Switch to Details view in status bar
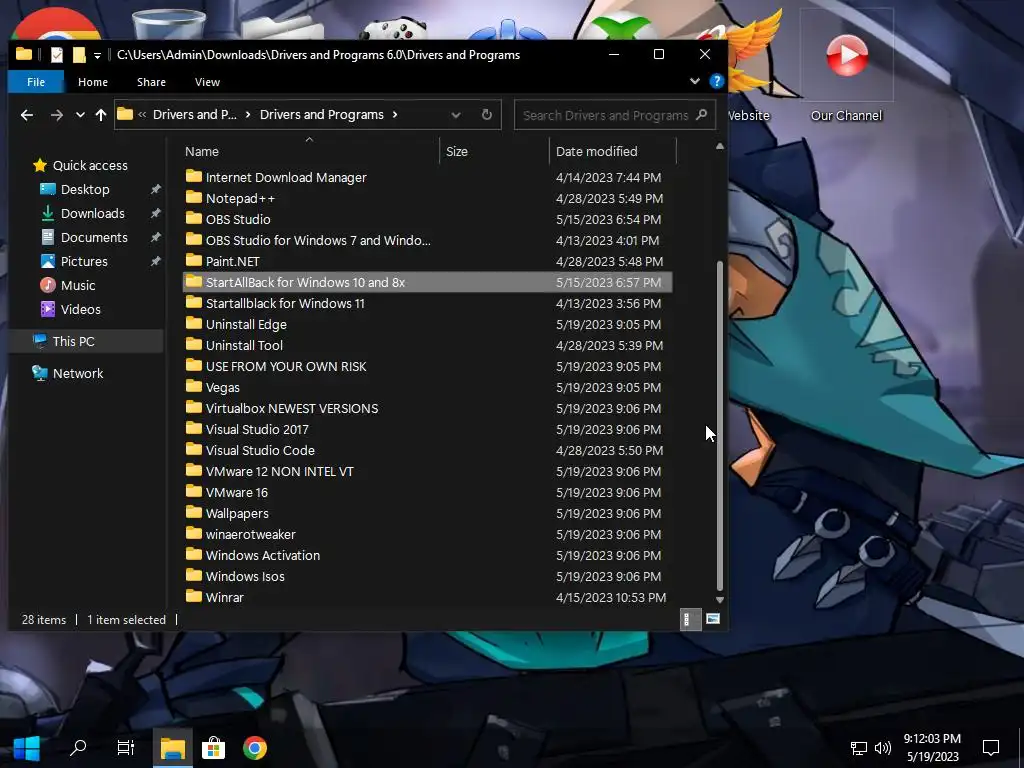 [690, 619]
